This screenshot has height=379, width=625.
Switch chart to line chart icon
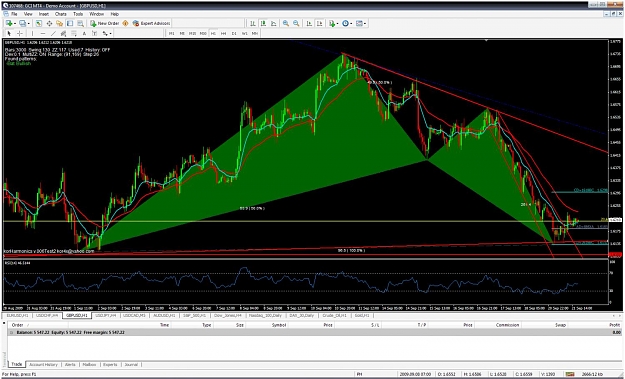pyautogui.click(x=274, y=24)
